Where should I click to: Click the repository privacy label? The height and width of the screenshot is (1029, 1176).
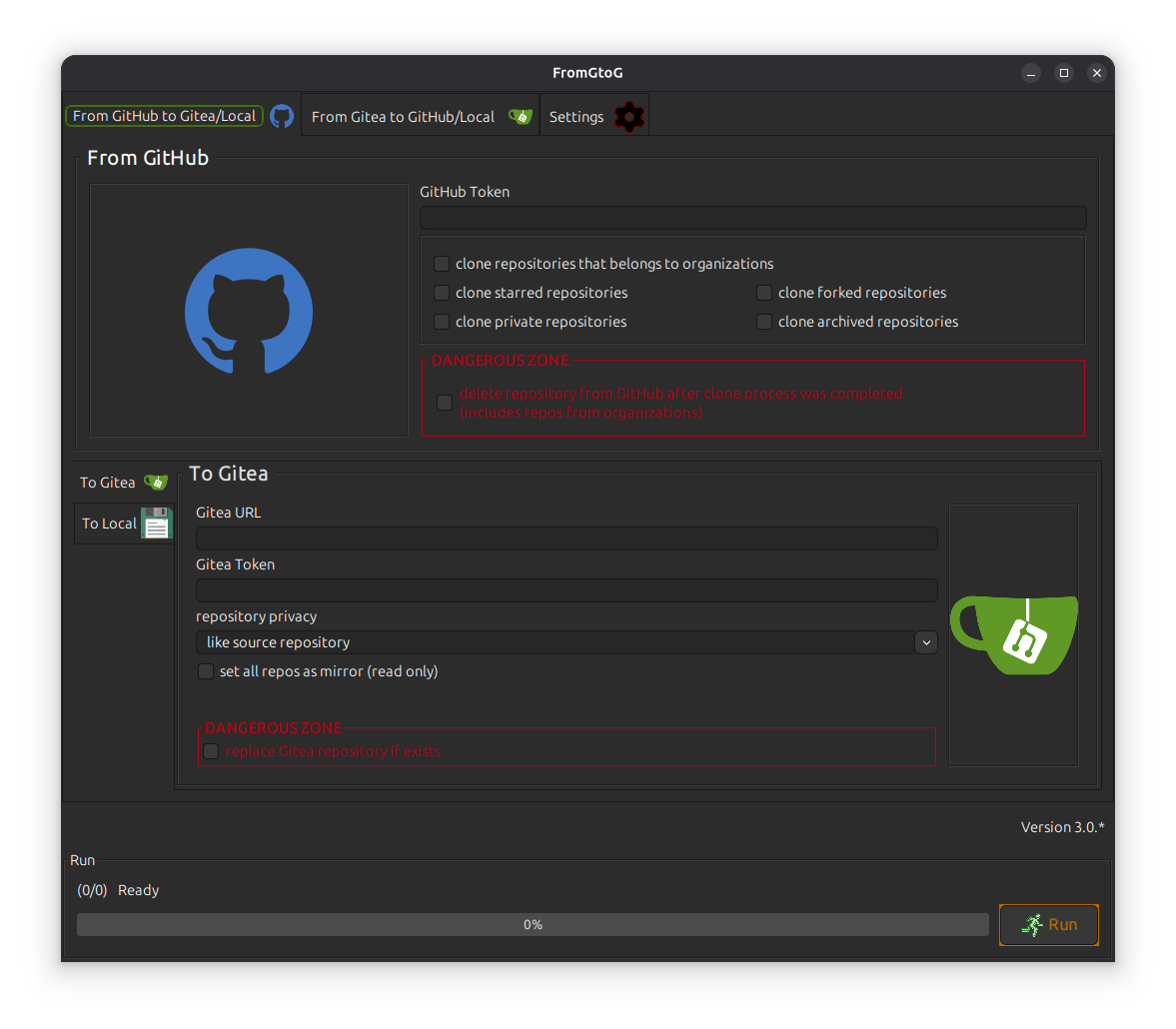pos(257,616)
